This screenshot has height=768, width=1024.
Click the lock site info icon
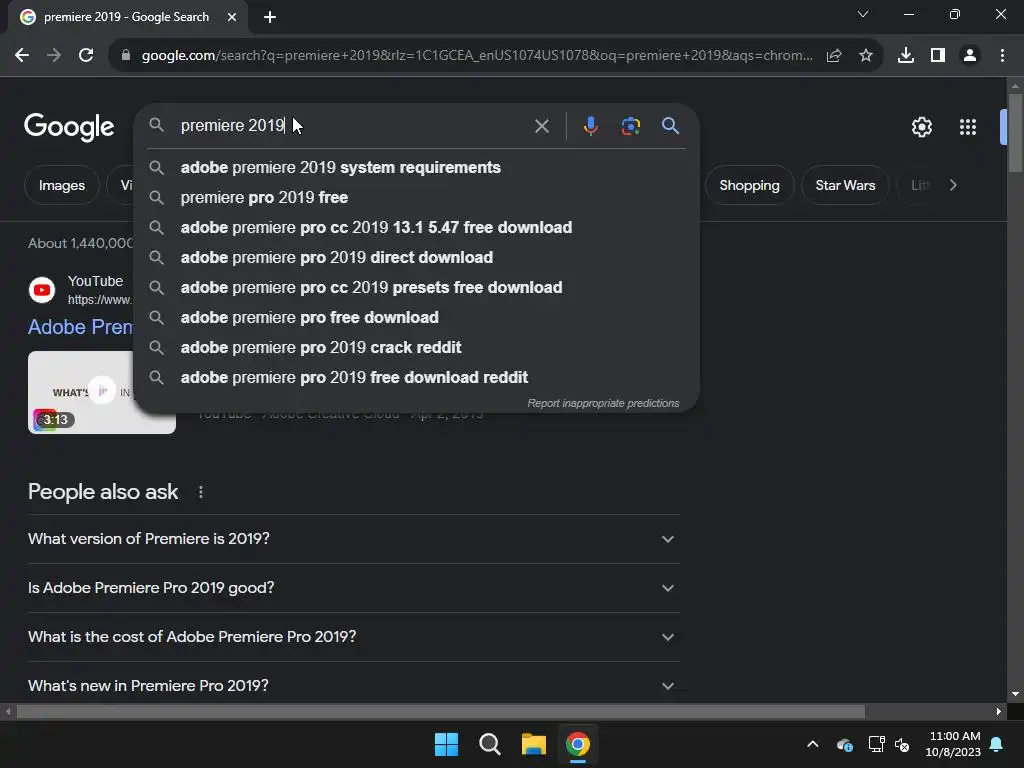[126, 56]
